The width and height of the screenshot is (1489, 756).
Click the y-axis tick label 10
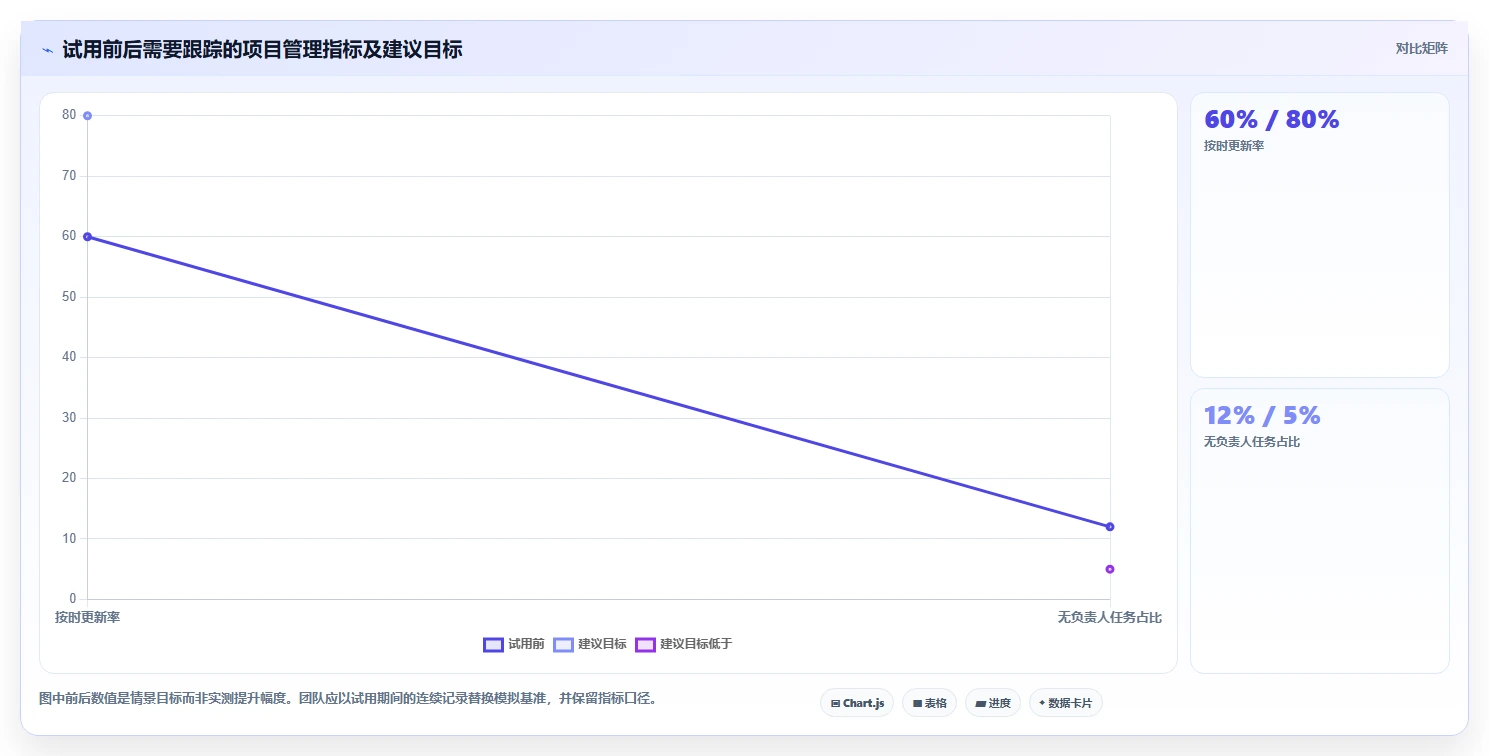(69, 539)
